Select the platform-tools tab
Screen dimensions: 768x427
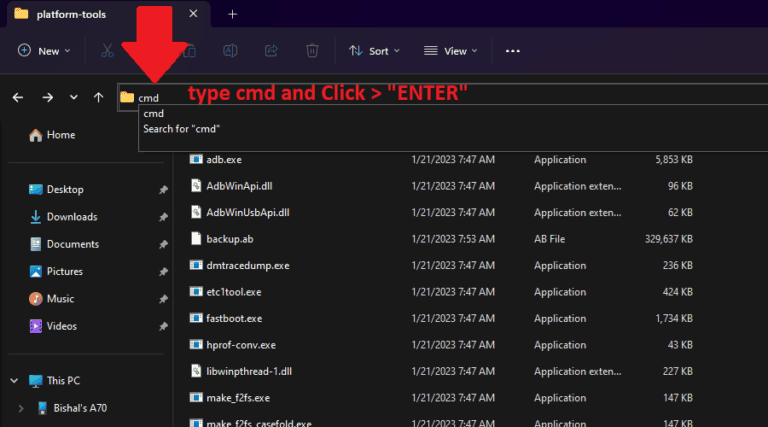click(x=80, y=14)
